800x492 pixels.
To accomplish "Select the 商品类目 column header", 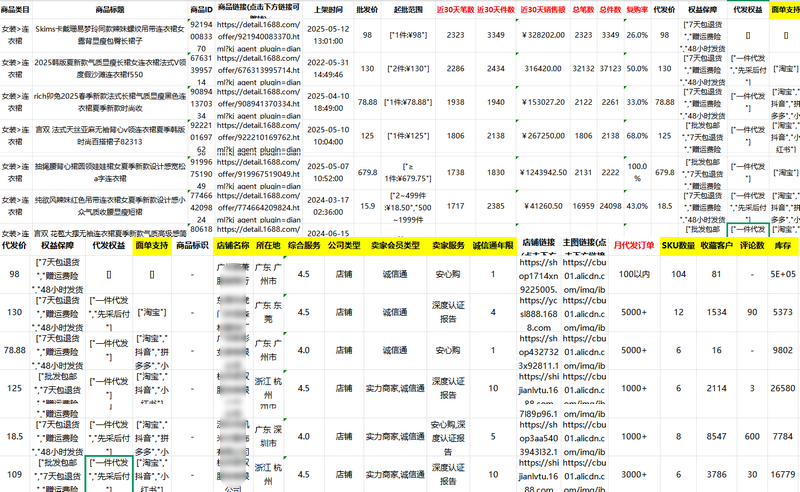I will tap(15, 9).
